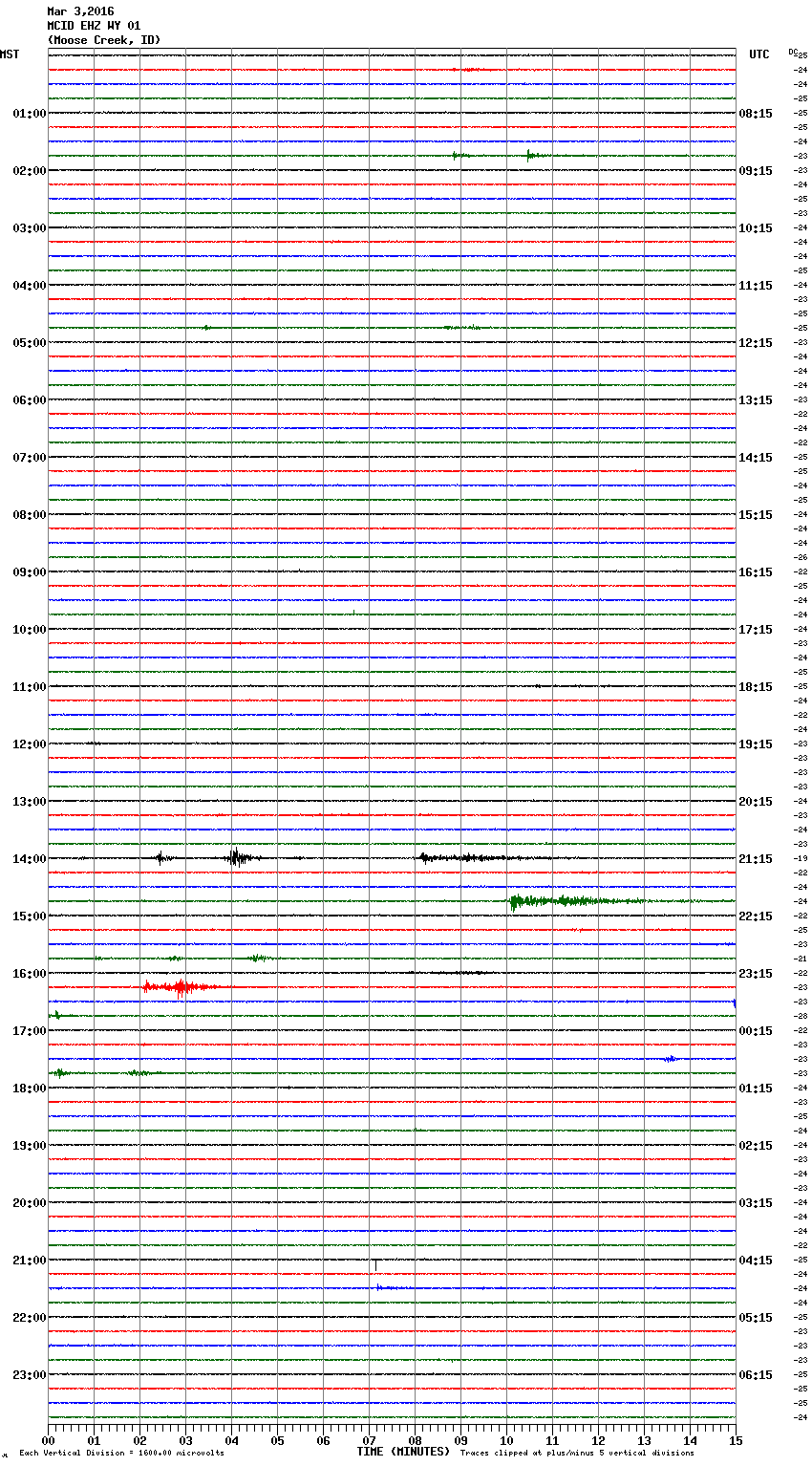Viewport: 812px width, 1466px height.
Task: Click the '00:15' UTC time label
Action: coord(756,1031)
